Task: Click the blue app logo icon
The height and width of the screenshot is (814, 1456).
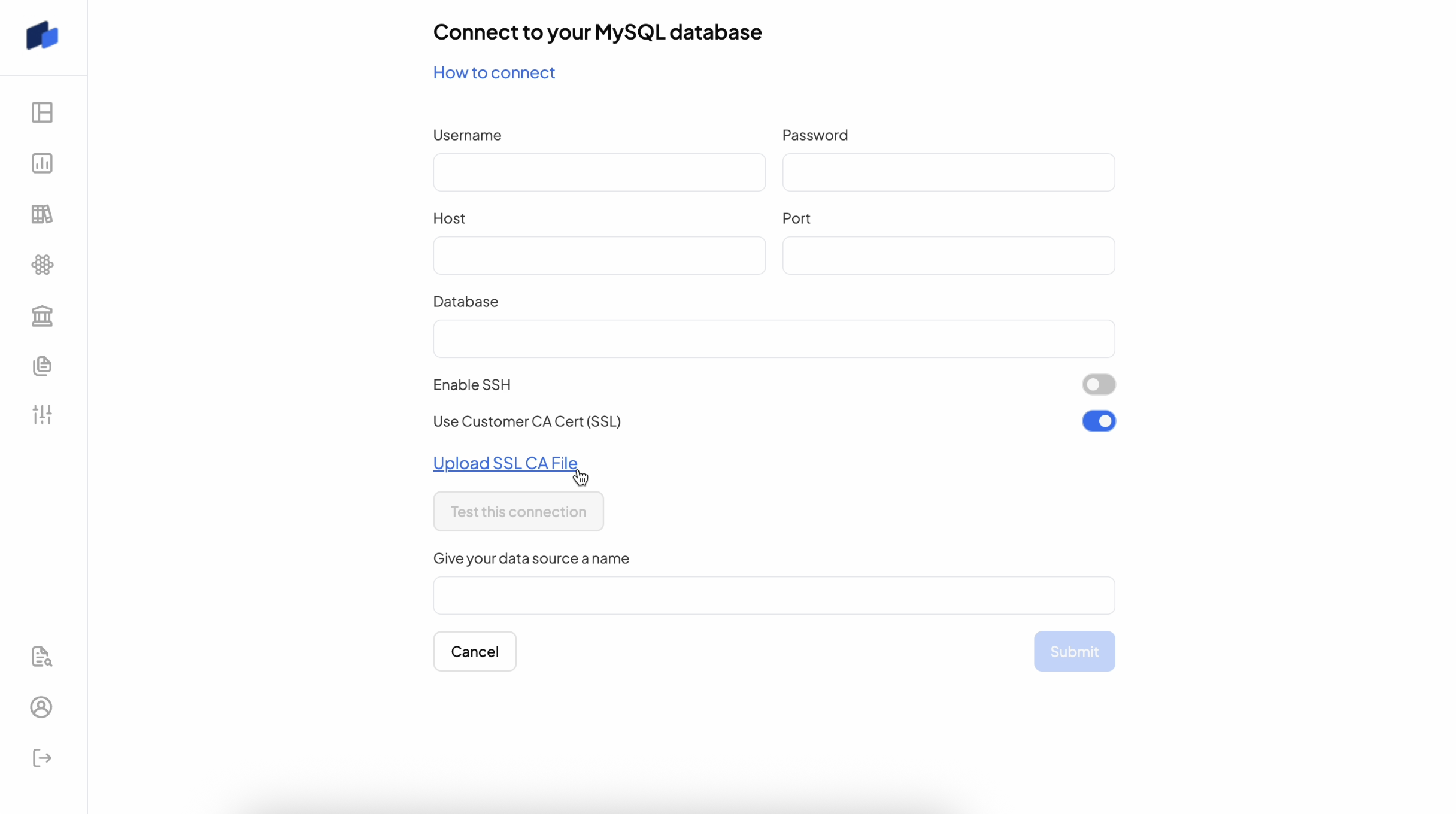Action: point(42,36)
